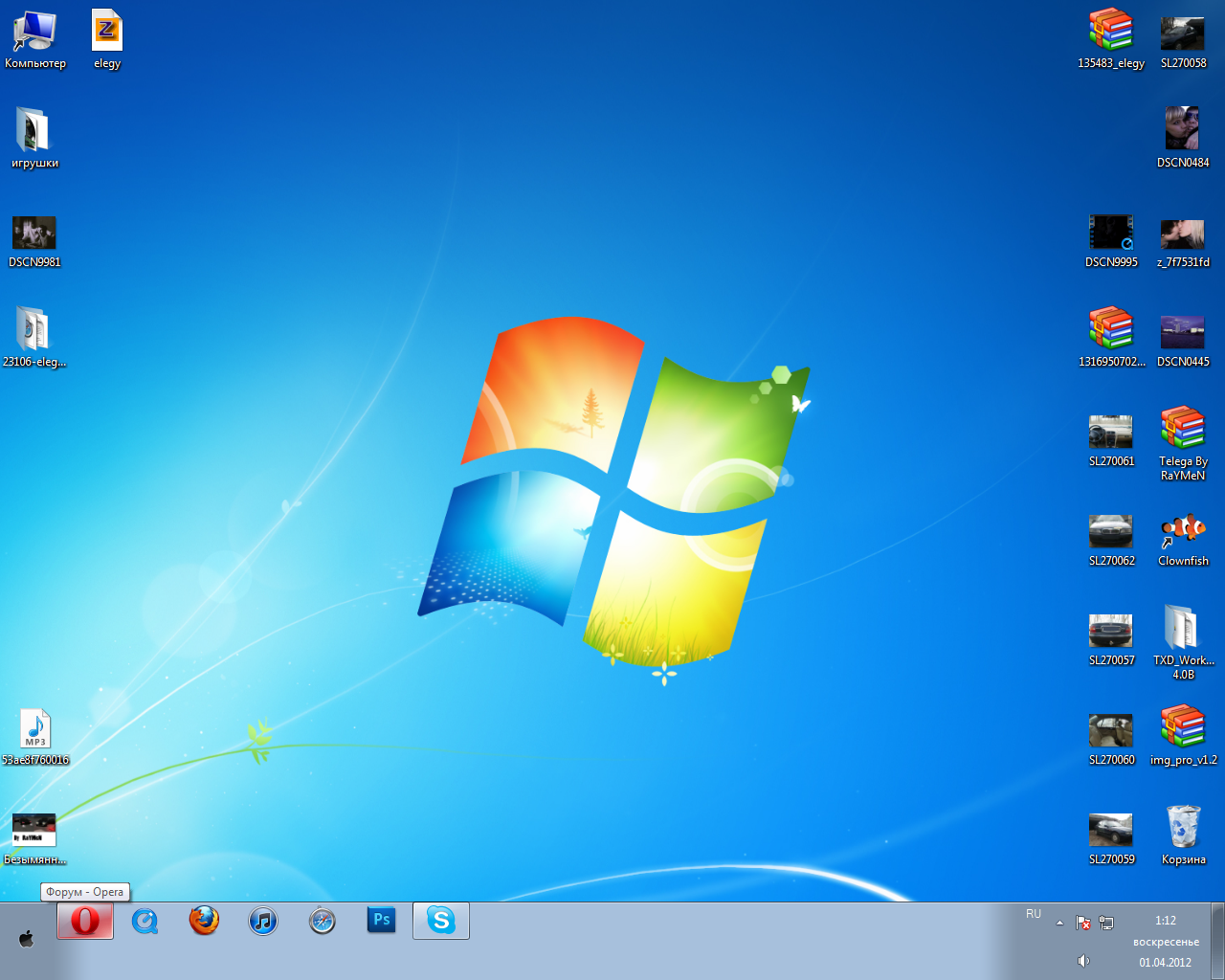Launch QuickTime Player from taskbar
Viewport: 1225px width, 980px height.
click(x=145, y=921)
